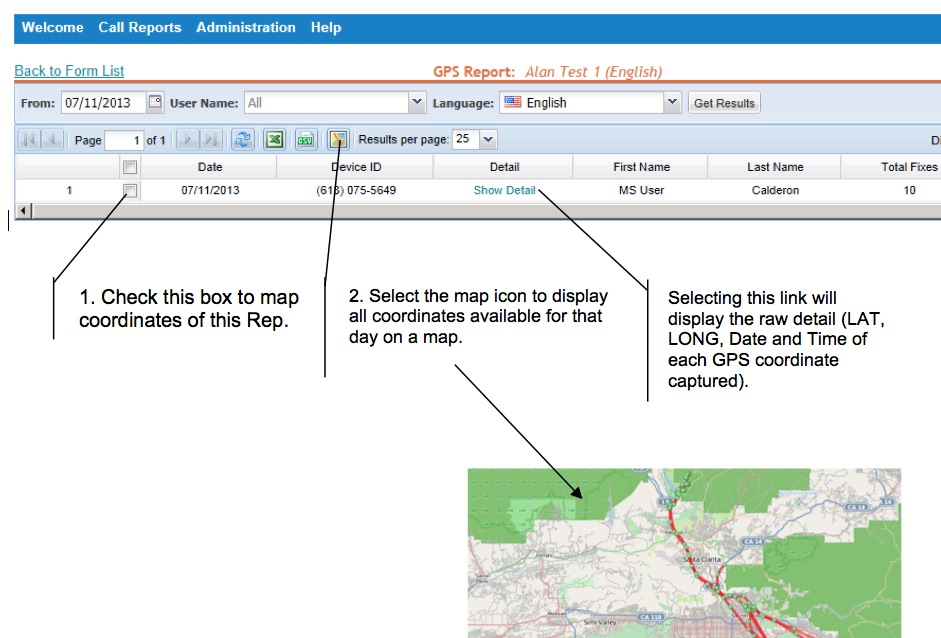Open the Administration menu
Image resolution: width=941 pixels, height=638 pixels.
tap(246, 28)
